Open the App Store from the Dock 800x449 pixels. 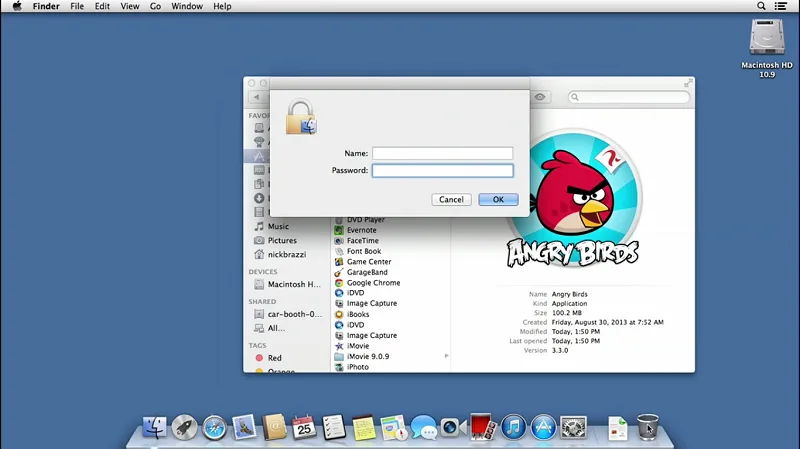pos(543,428)
